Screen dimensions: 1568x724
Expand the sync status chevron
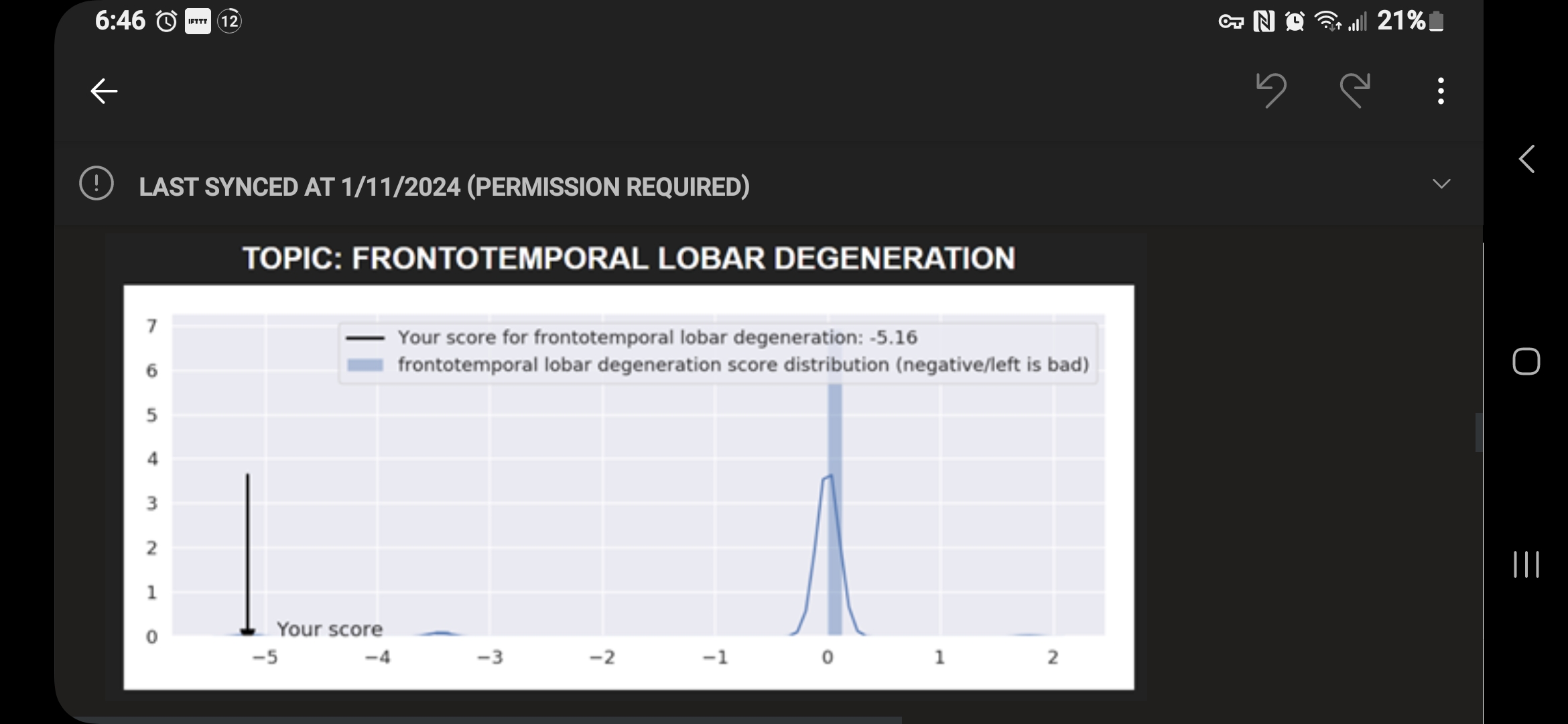tap(1441, 184)
